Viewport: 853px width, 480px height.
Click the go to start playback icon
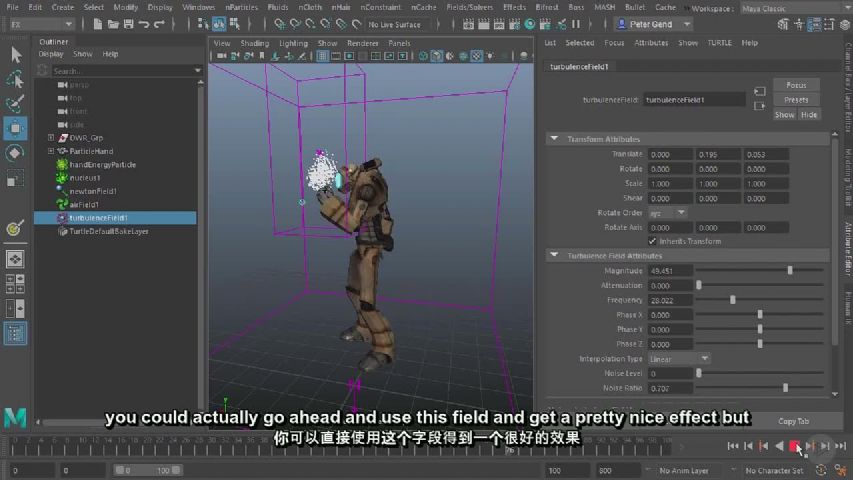[733, 446]
